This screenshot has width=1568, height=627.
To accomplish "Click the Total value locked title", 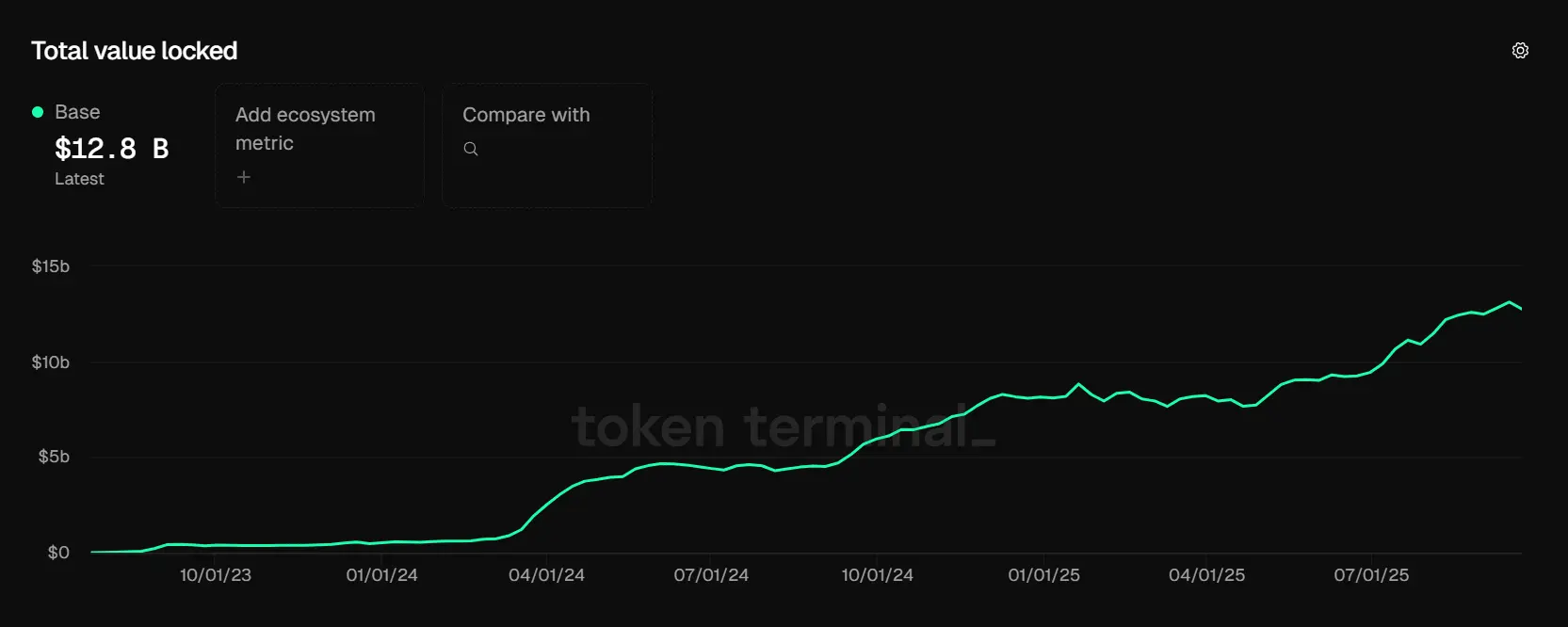I will (134, 51).
